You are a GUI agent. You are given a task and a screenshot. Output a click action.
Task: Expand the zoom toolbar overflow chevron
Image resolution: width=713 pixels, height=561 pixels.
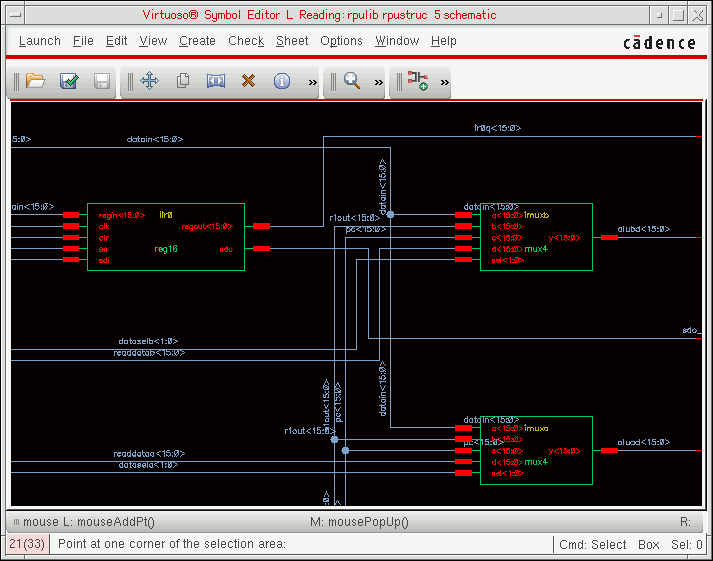378,82
